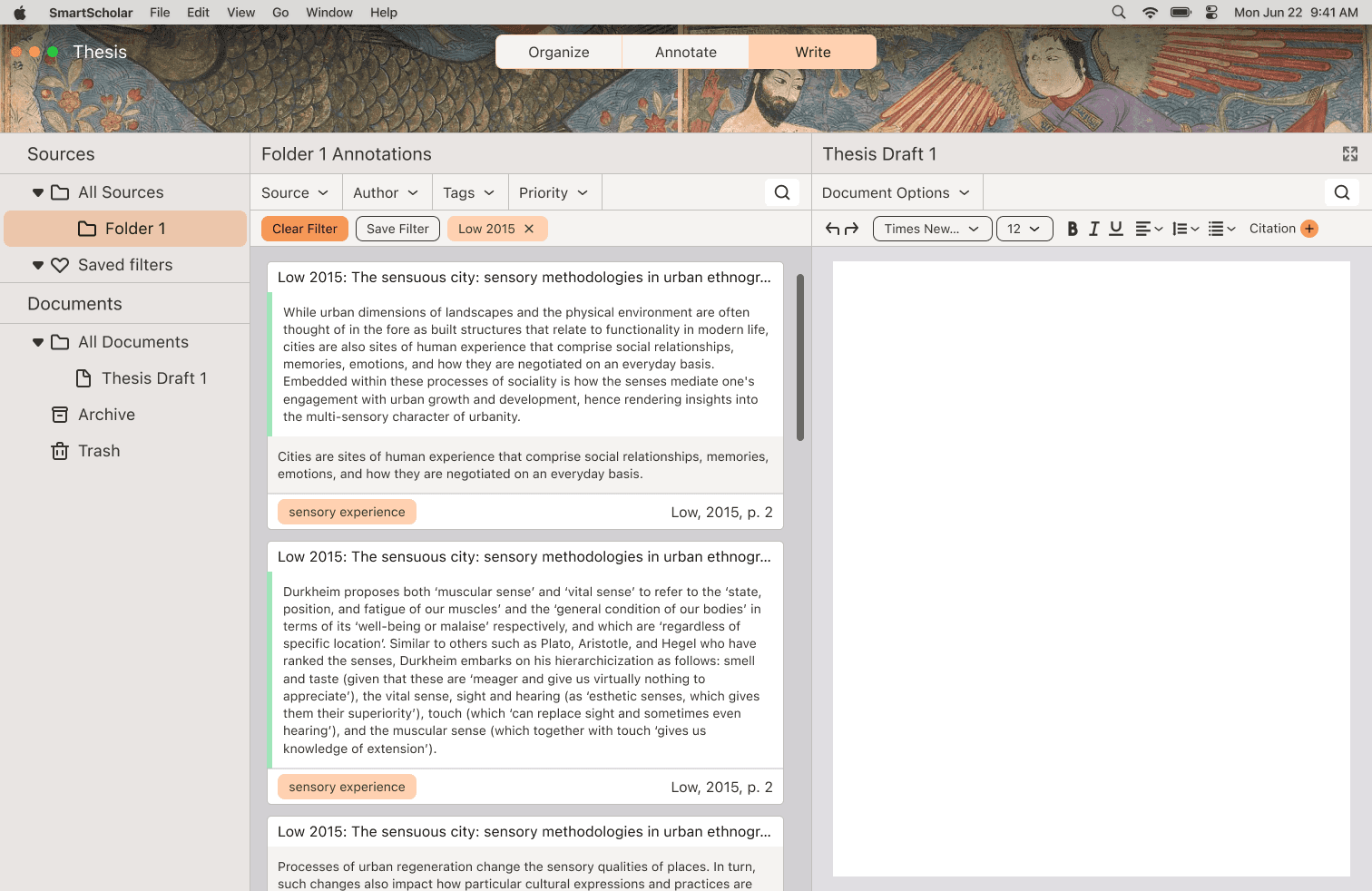1372x891 pixels.
Task: Search within Thesis Draft 1 document
Action: coord(1342,192)
